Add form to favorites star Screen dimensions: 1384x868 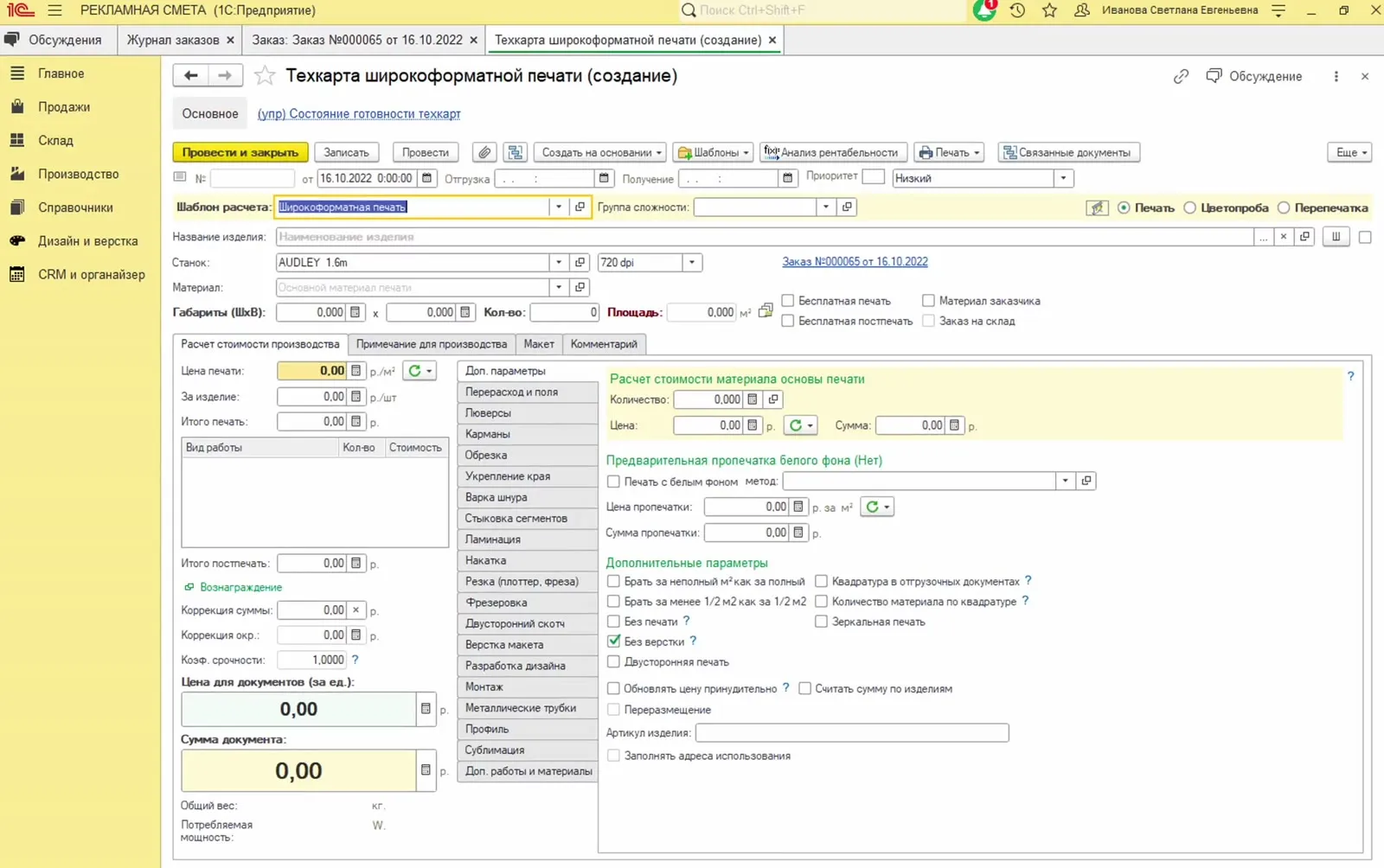click(x=265, y=76)
